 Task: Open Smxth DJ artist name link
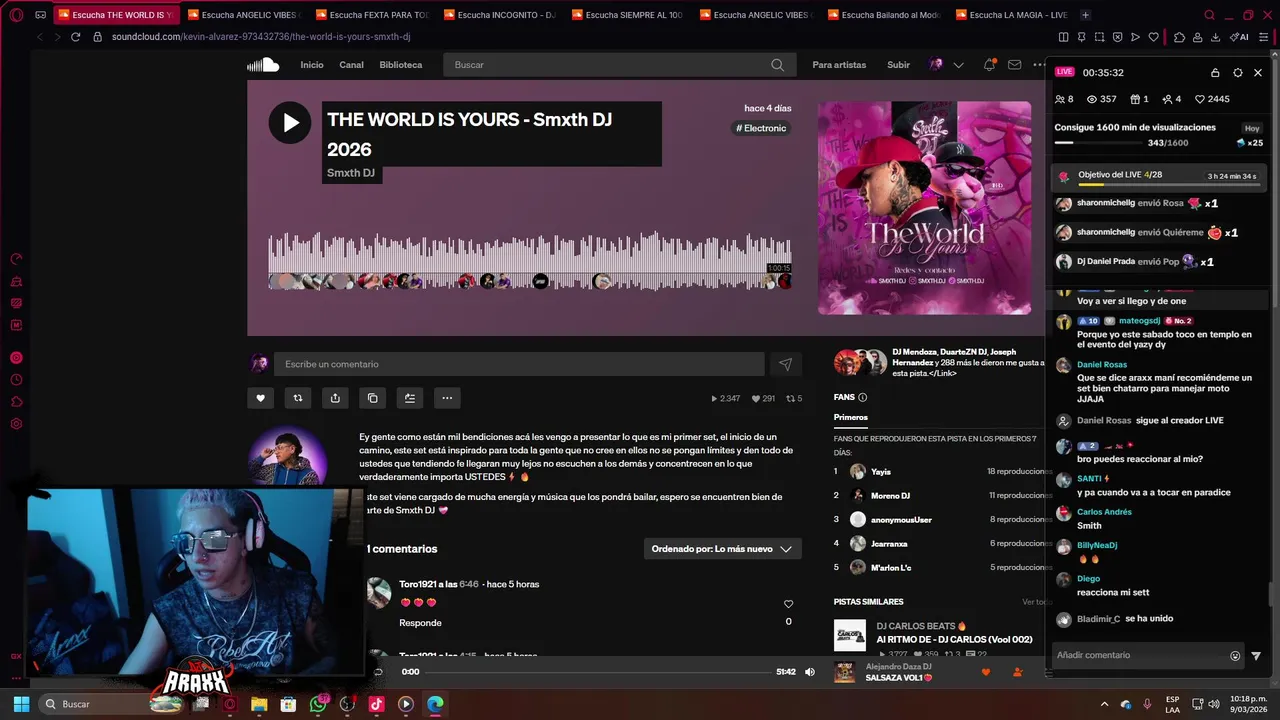point(351,173)
